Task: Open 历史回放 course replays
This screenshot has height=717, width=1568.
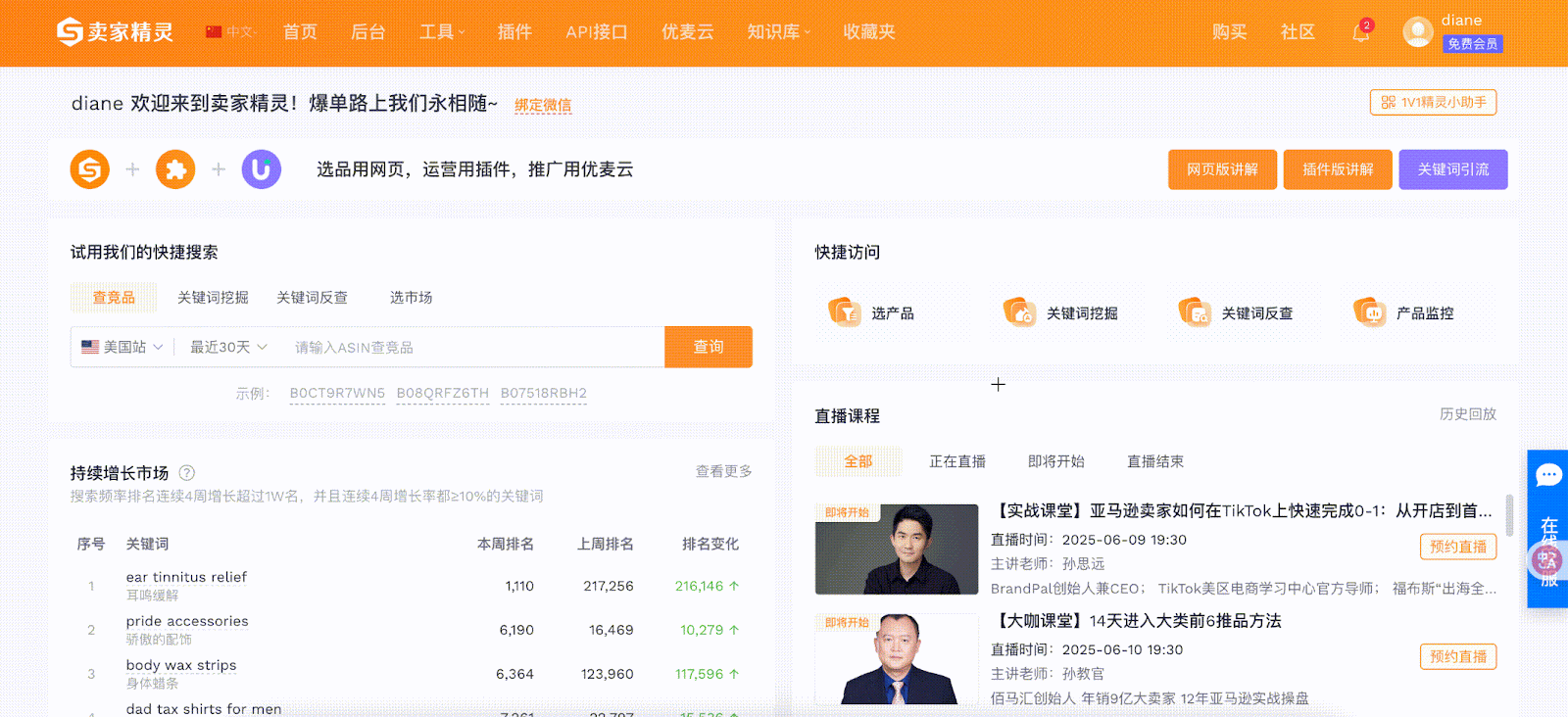Action: [1468, 414]
